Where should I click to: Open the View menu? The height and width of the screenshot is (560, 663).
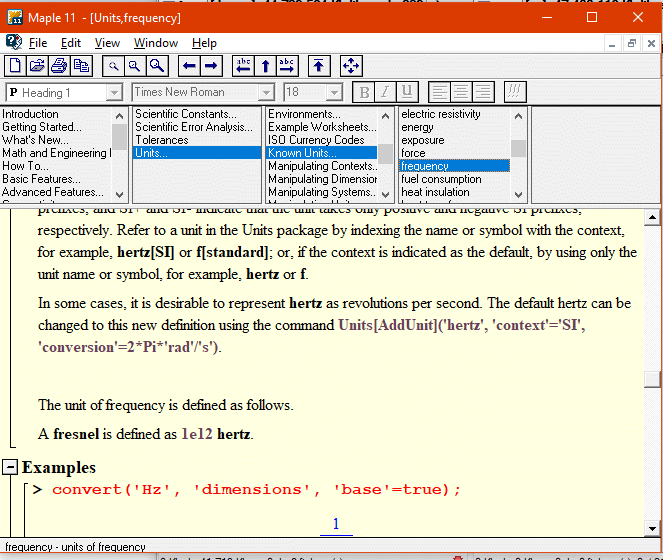point(107,43)
